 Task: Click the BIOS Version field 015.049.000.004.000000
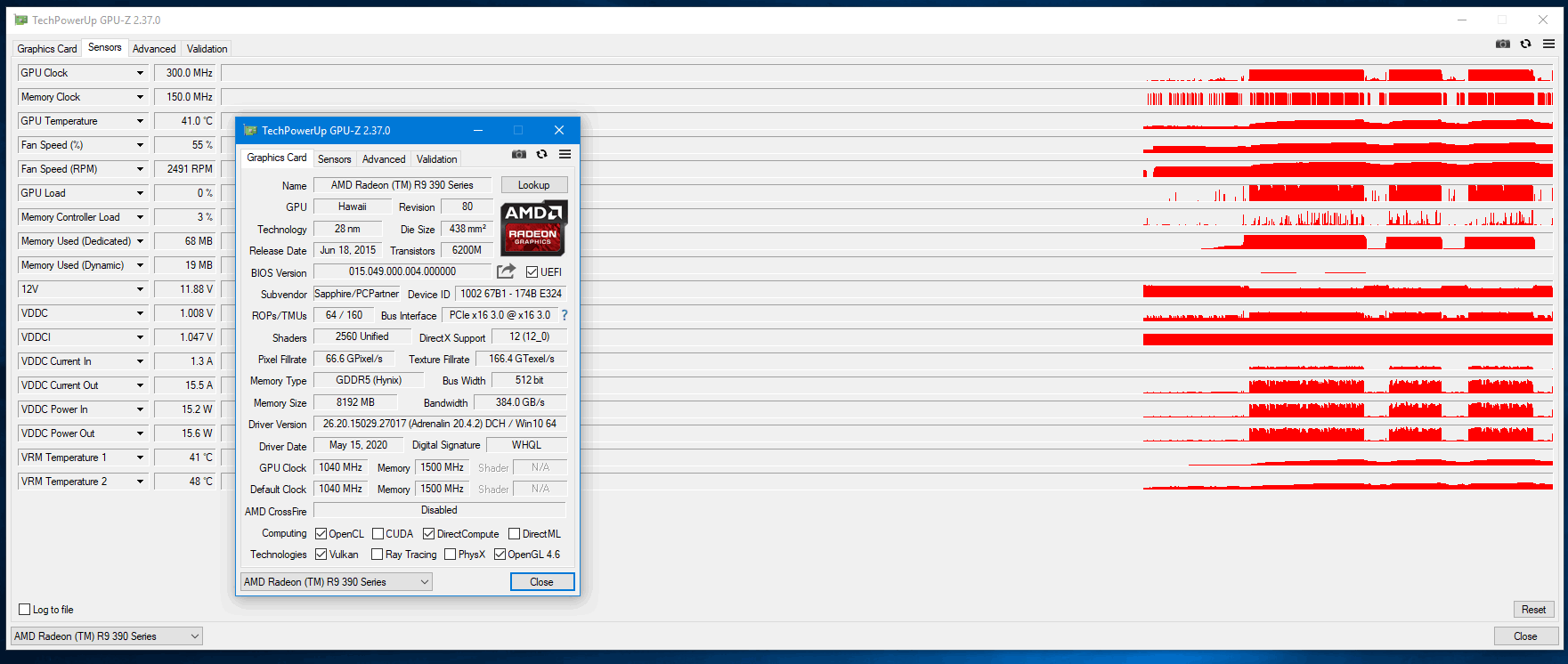[x=402, y=271]
